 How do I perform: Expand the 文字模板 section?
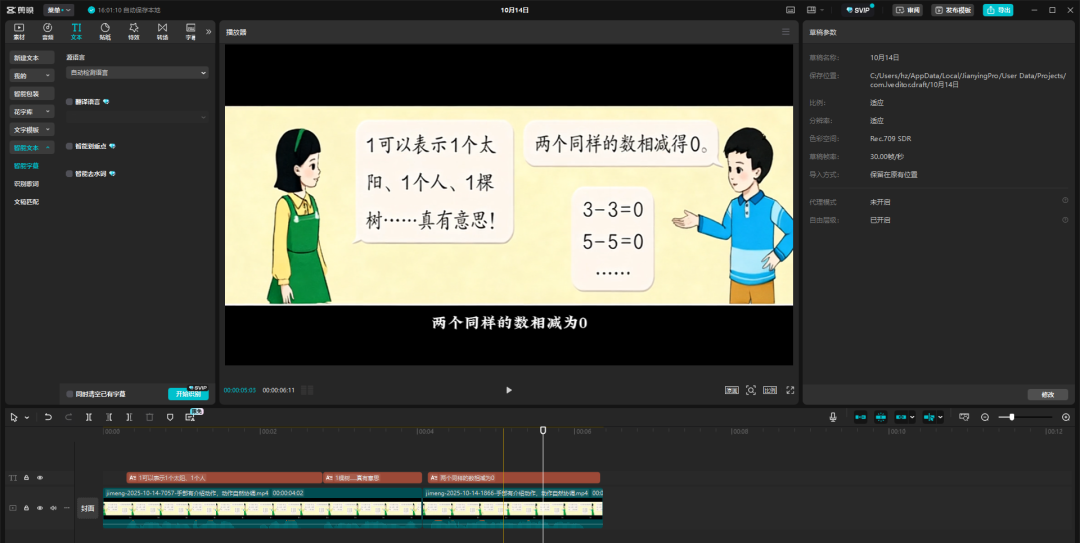pos(32,130)
